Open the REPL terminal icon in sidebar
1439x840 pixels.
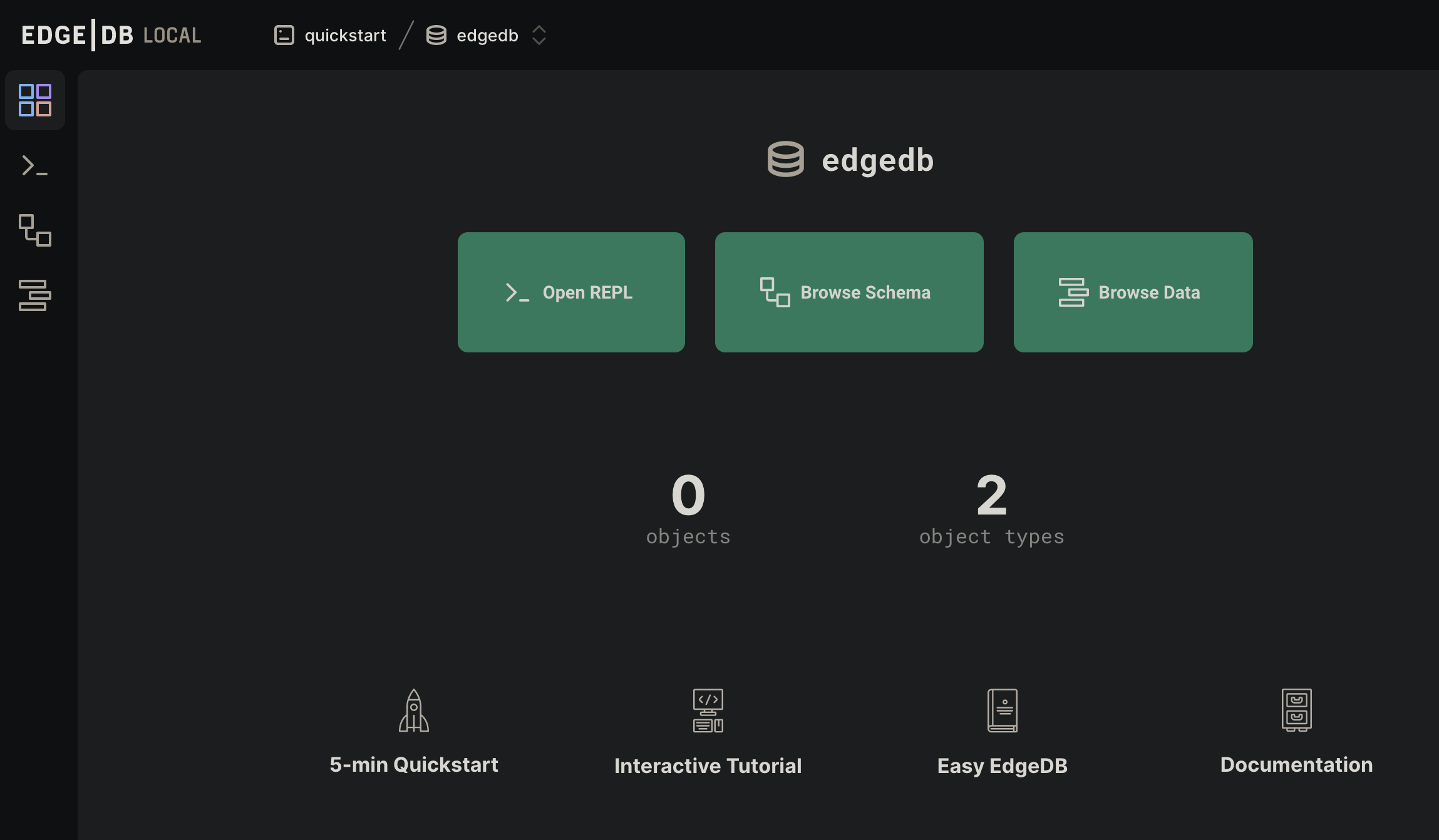coord(35,166)
